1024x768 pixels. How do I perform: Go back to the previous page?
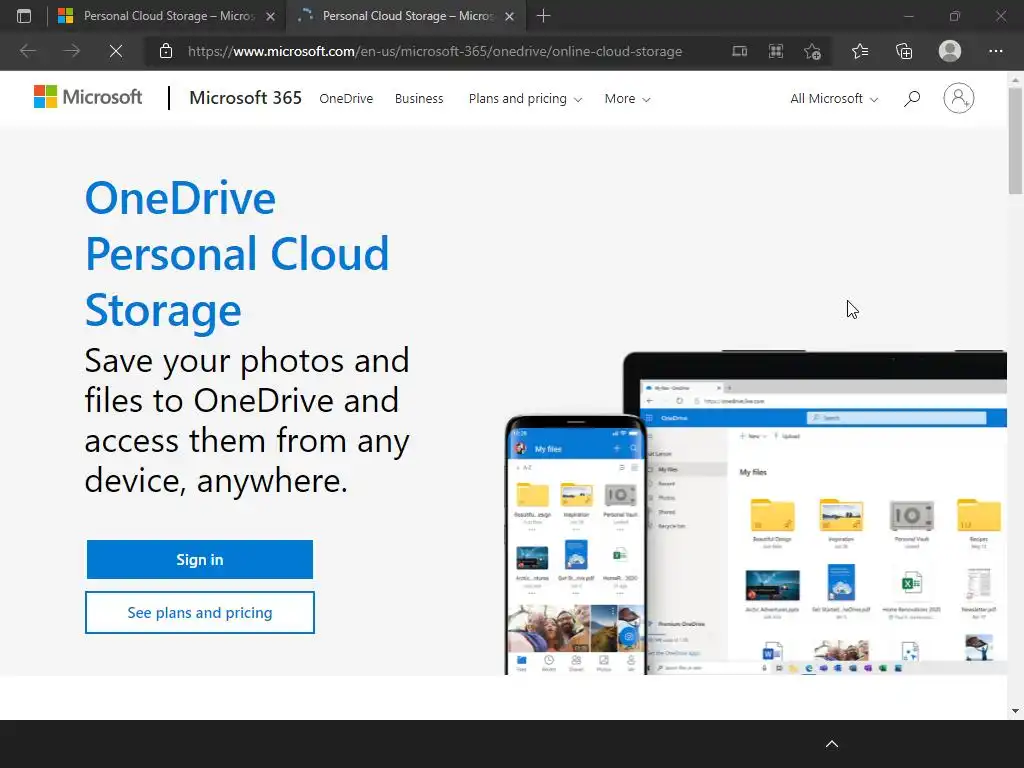(28, 51)
